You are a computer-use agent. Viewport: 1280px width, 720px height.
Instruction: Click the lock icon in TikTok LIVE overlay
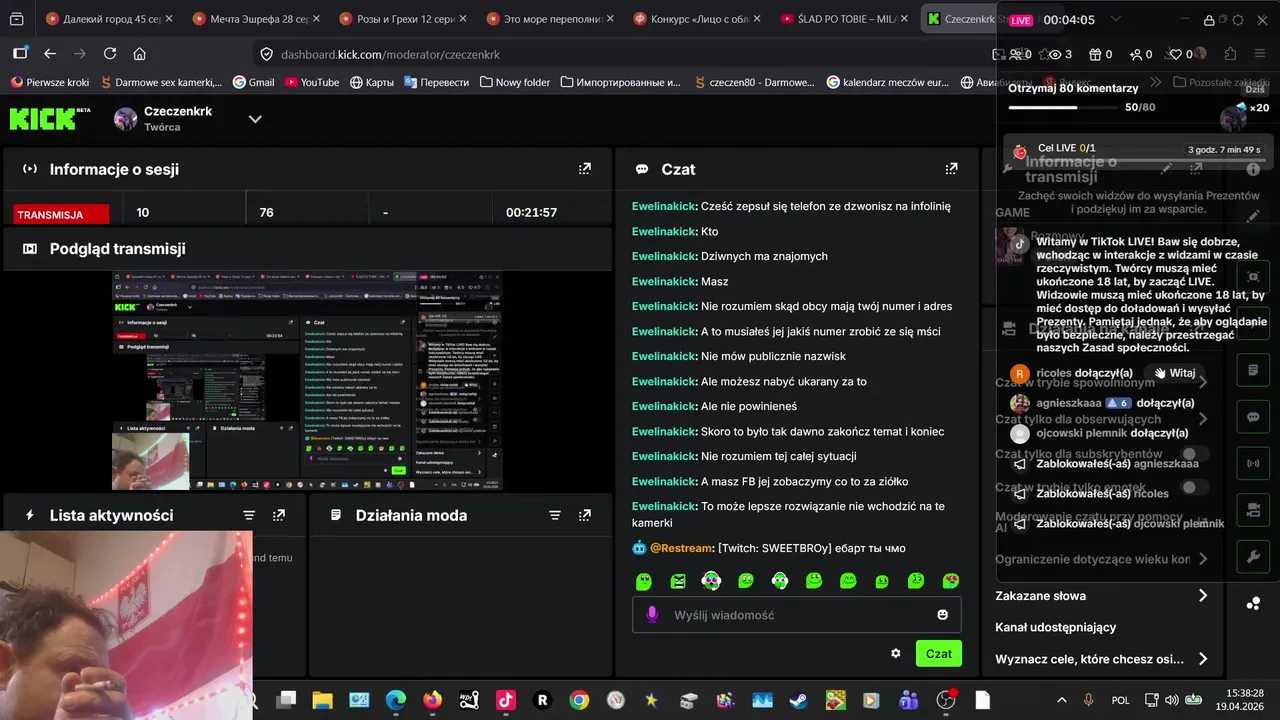click(1209, 20)
